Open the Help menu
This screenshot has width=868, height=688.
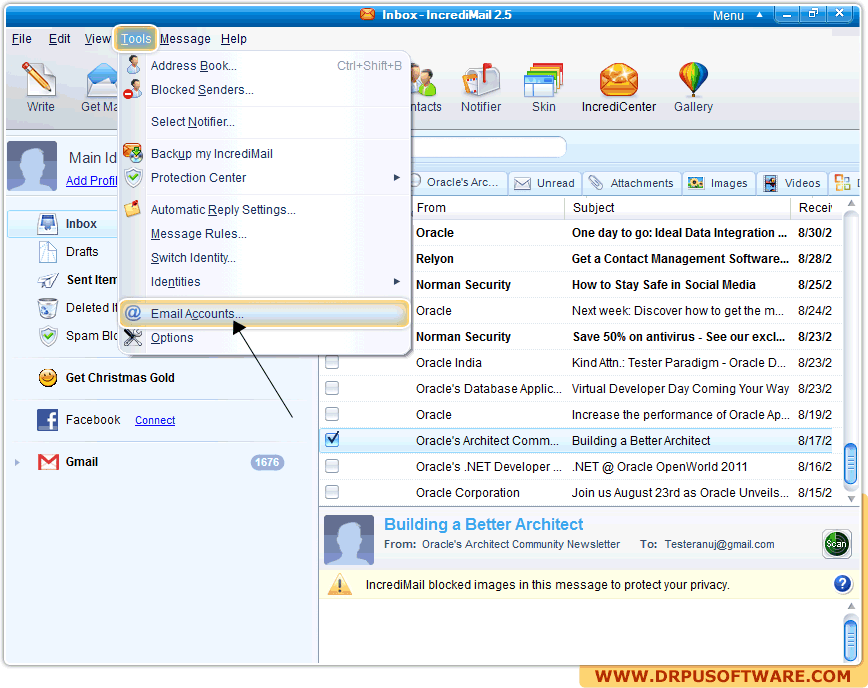click(x=234, y=39)
